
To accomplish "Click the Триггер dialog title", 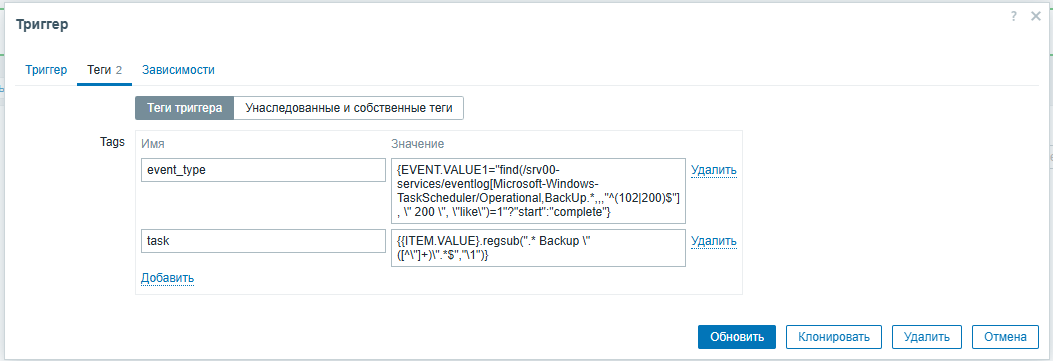I will pos(42,24).
